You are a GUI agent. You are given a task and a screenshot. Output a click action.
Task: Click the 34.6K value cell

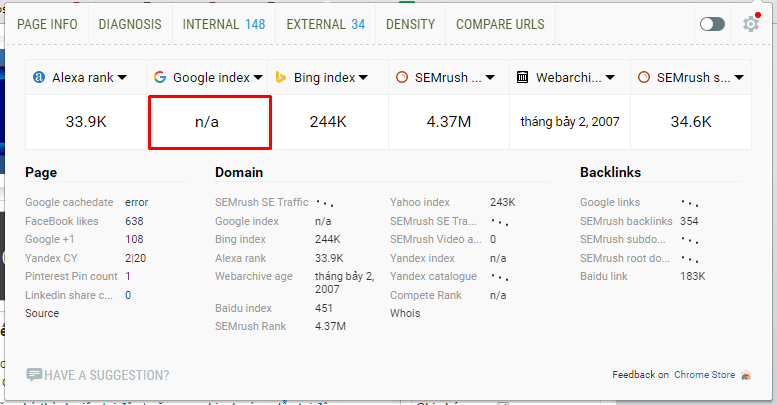pos(691,122)
